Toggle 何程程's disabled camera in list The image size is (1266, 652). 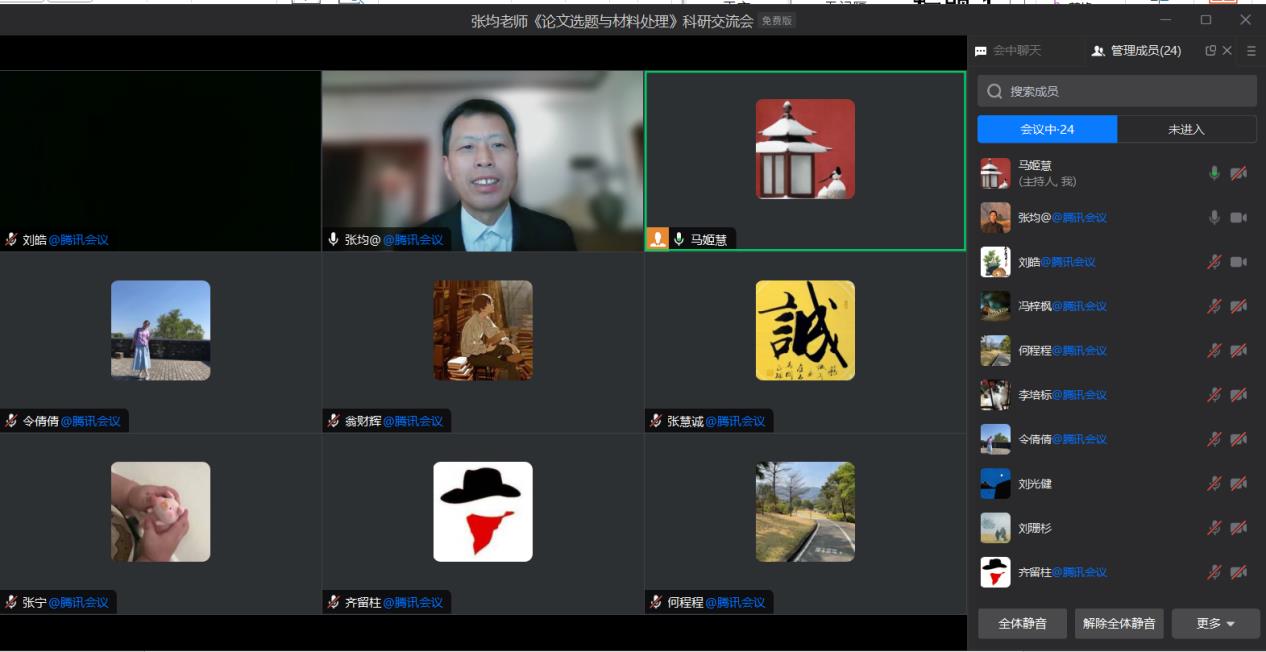point(1238,350)
